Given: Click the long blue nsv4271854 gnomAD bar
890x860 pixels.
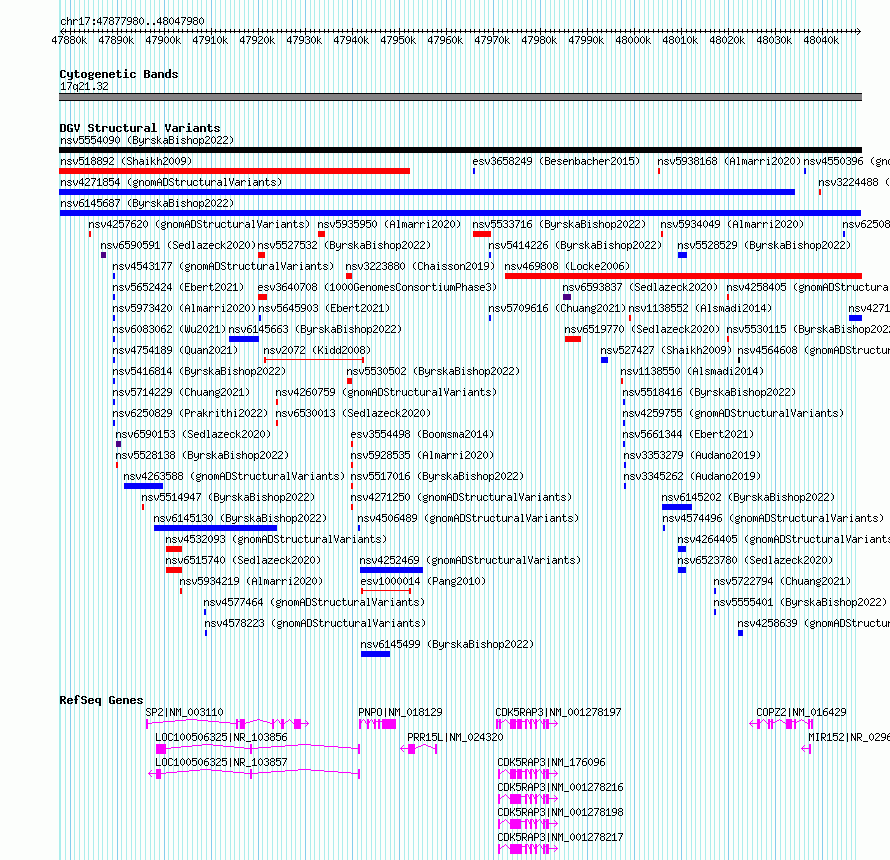Looking at the screenshot, I should point(427,192).
